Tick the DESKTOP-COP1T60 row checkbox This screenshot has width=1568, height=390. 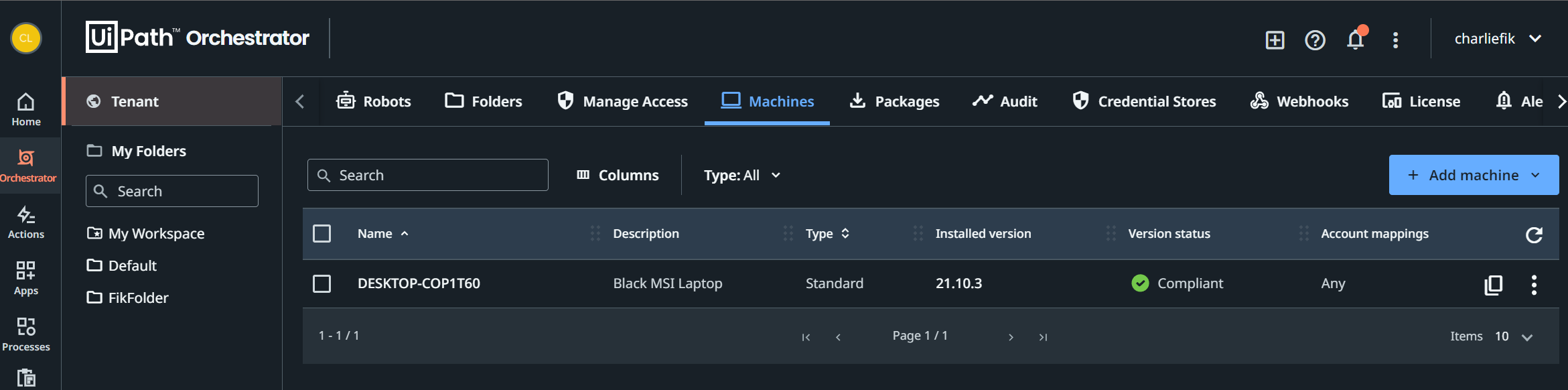(x=322, y=284)
